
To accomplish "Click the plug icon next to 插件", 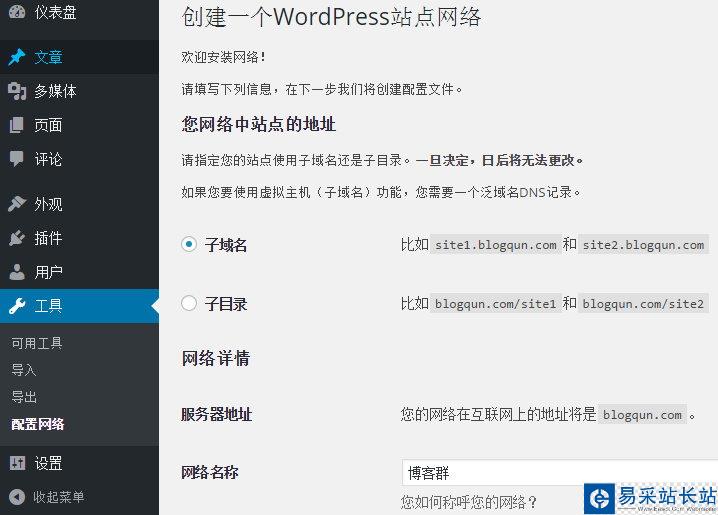I will [17, 238].
